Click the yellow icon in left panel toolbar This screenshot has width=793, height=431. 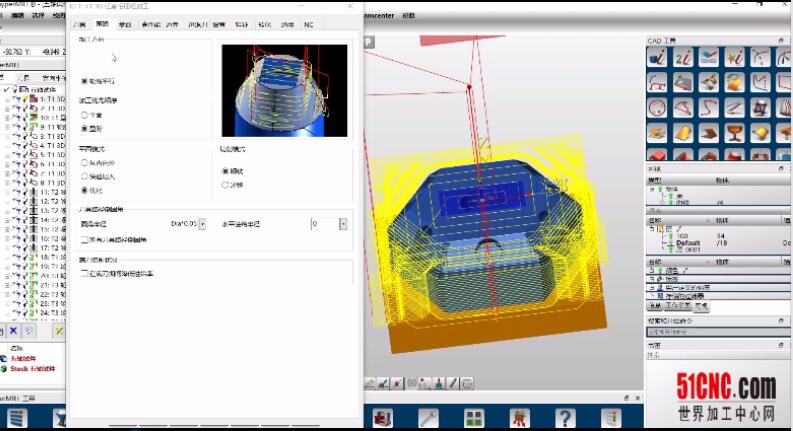(x=59, y=330)
